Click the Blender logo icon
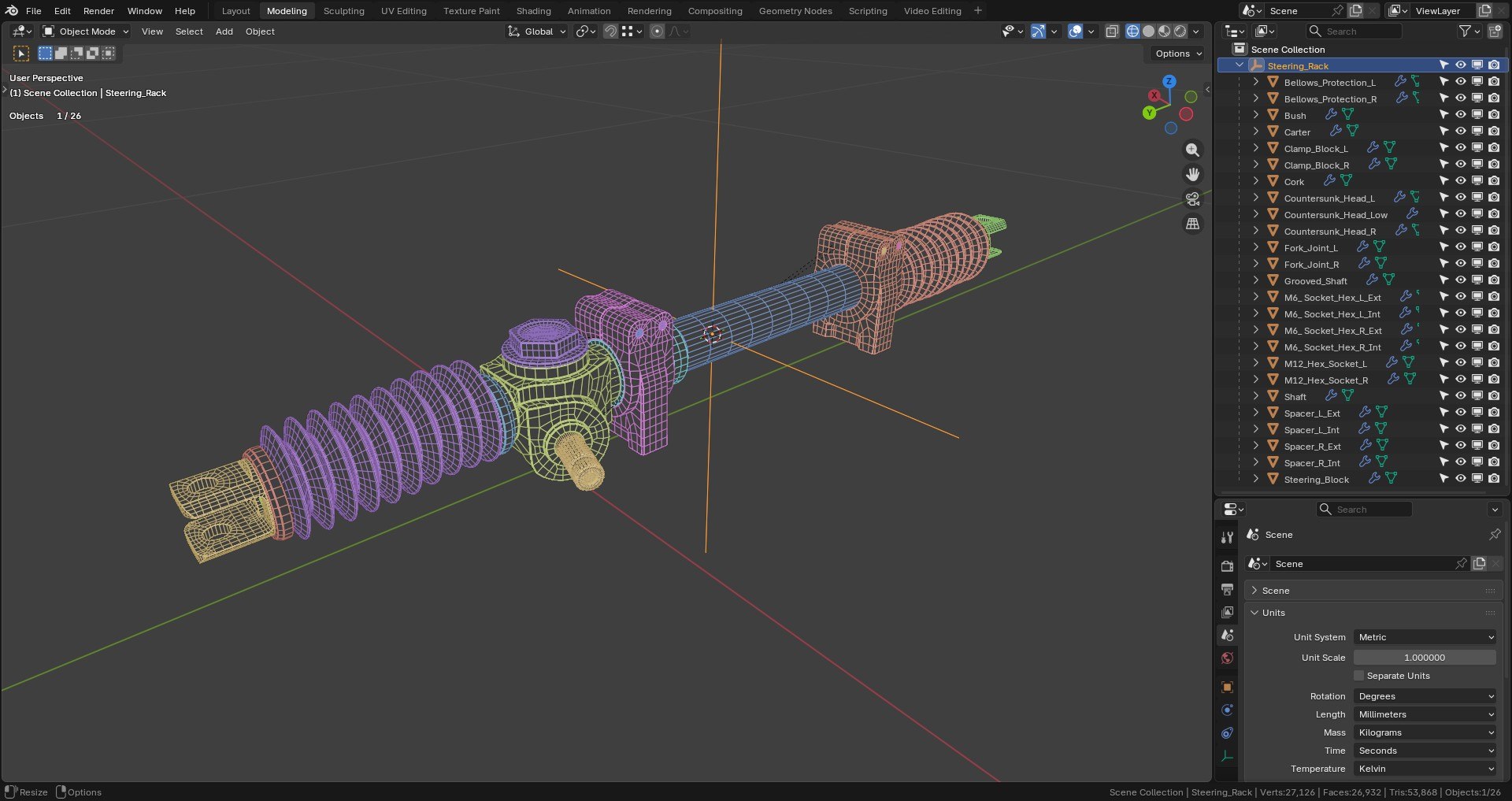 (x=12, y=10)
